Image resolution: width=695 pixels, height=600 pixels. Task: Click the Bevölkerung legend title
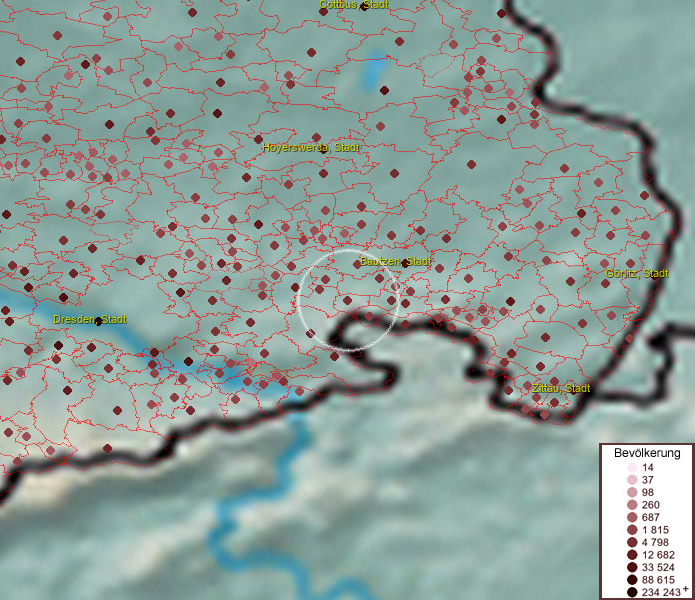646,452
